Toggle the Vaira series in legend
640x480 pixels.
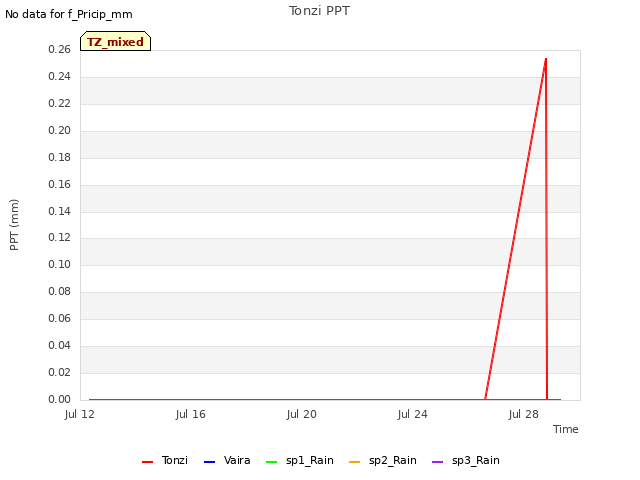227,460
